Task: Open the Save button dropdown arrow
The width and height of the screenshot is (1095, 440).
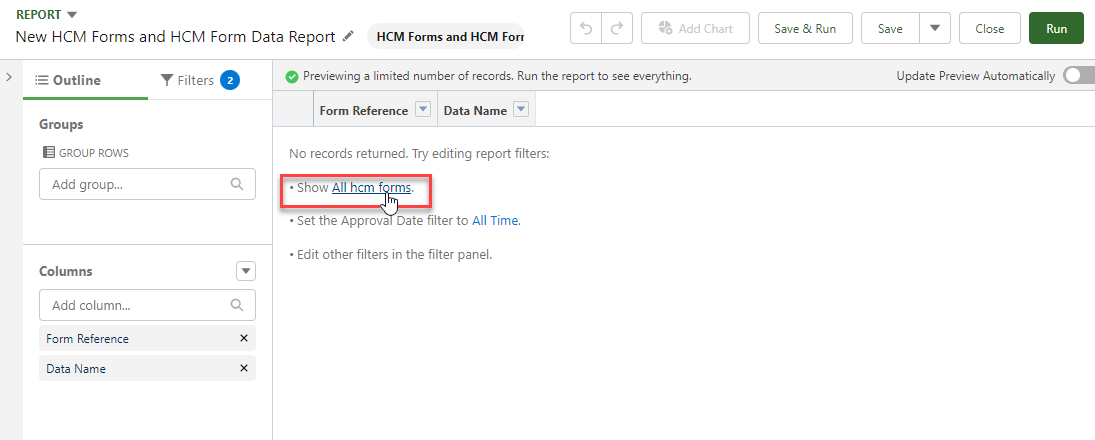Action: tap(934, 29)
